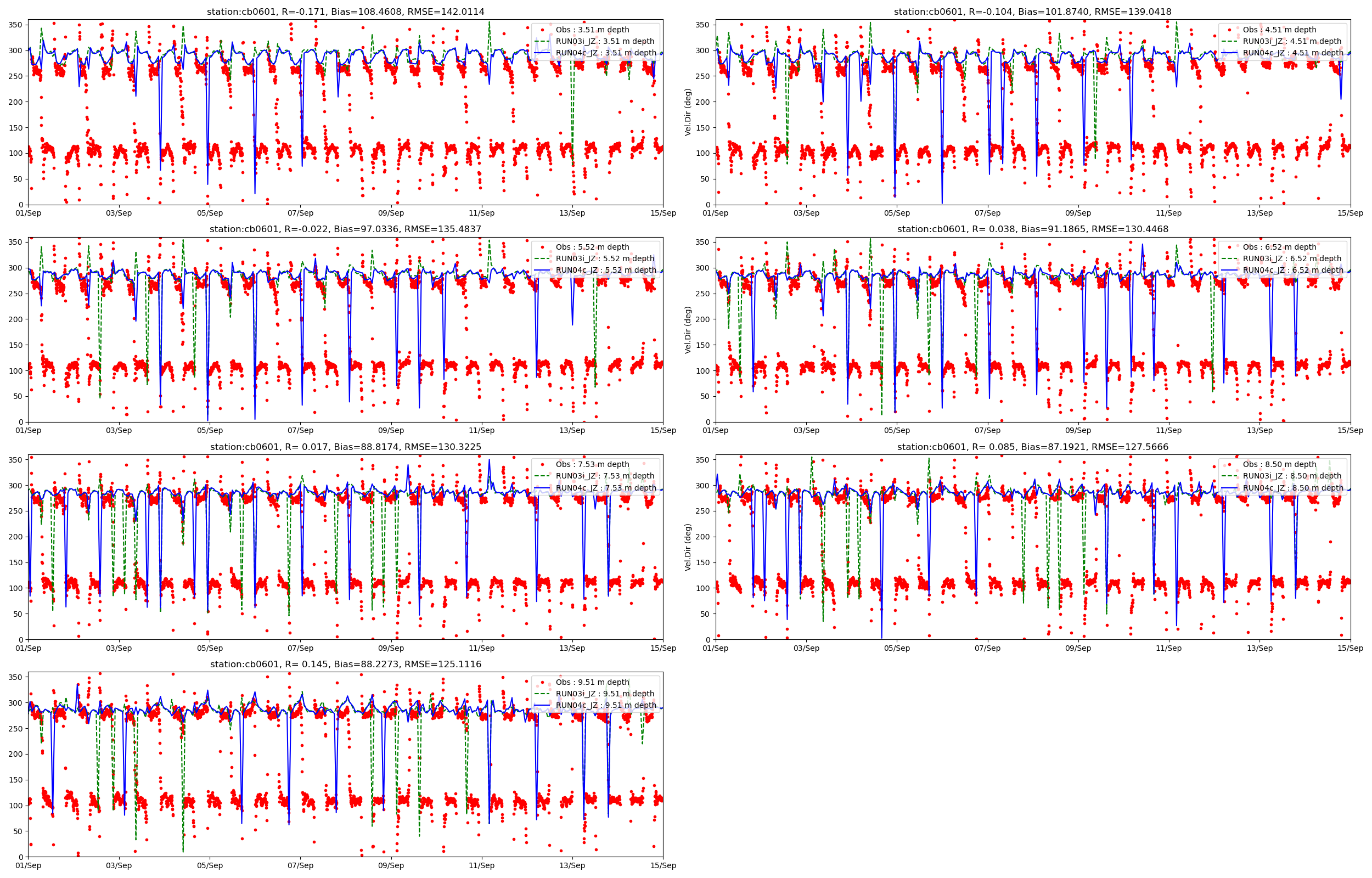Click blue line sample in 8.50 m legend
Viewport: 1372px width, 878px height.
pyautogui.click(x=1229, y=488)
